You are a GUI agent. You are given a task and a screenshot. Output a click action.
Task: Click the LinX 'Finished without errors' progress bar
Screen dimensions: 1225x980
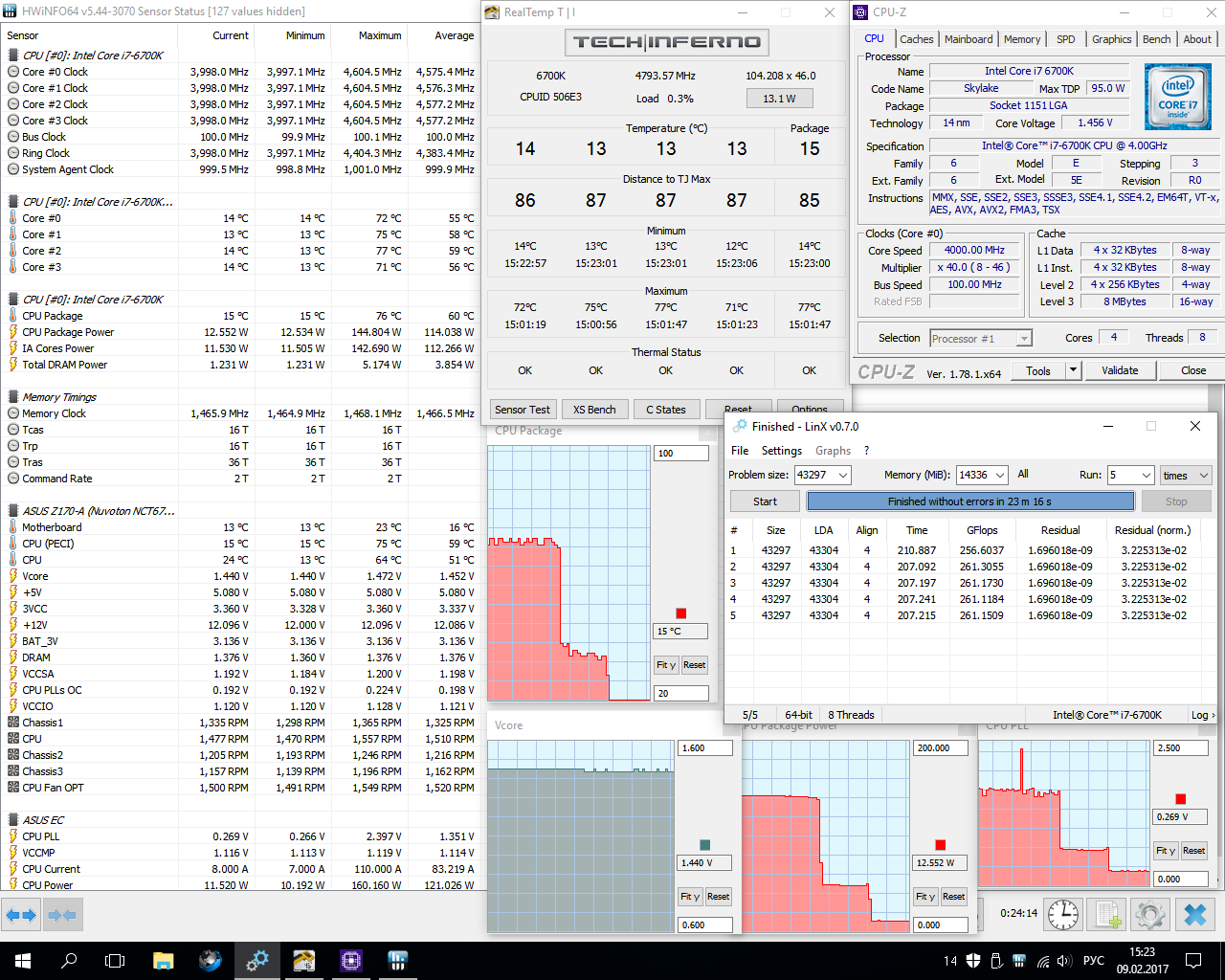click(969, 501)
